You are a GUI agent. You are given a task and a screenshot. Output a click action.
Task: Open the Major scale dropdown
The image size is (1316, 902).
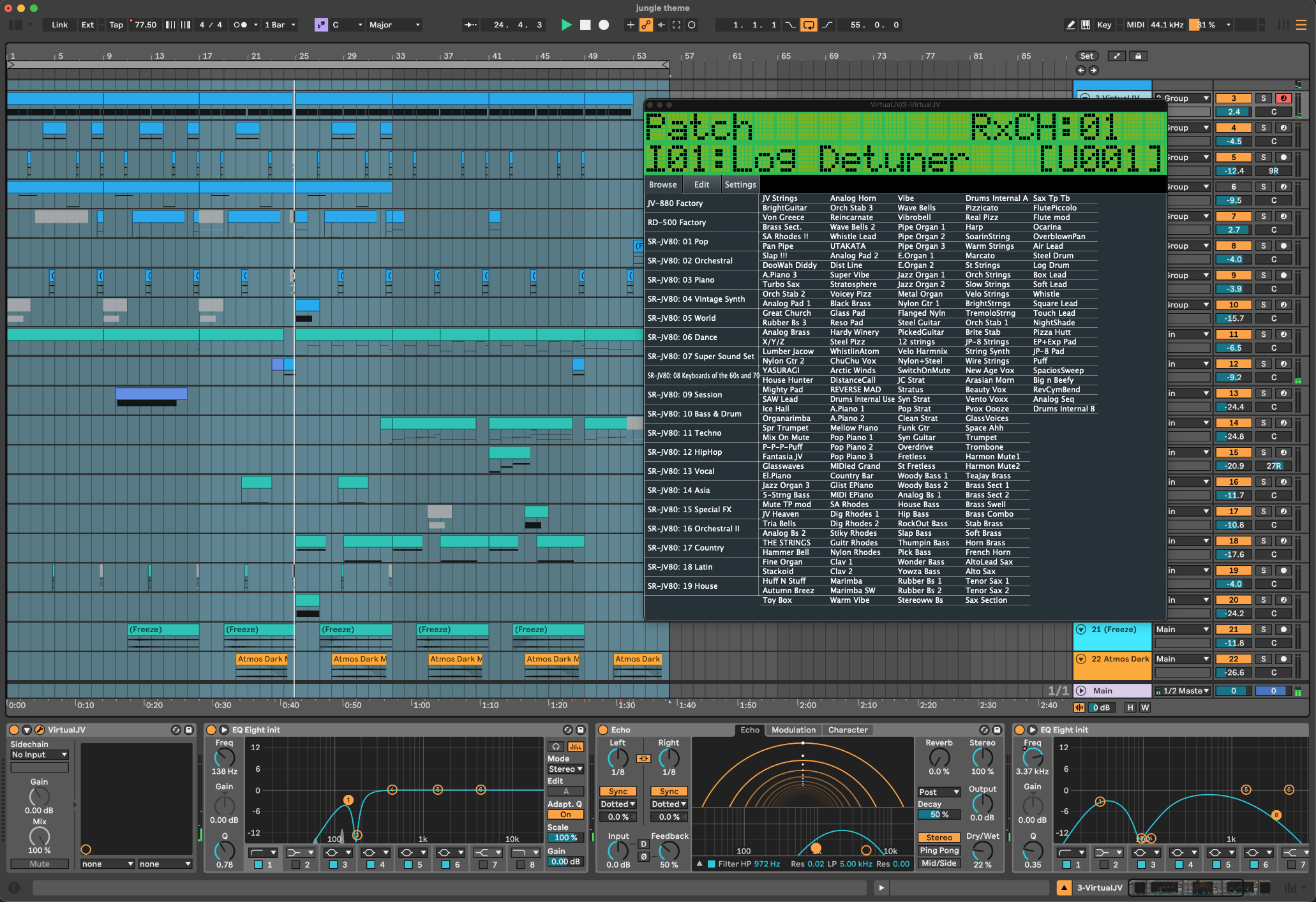[x=394, y=25]
